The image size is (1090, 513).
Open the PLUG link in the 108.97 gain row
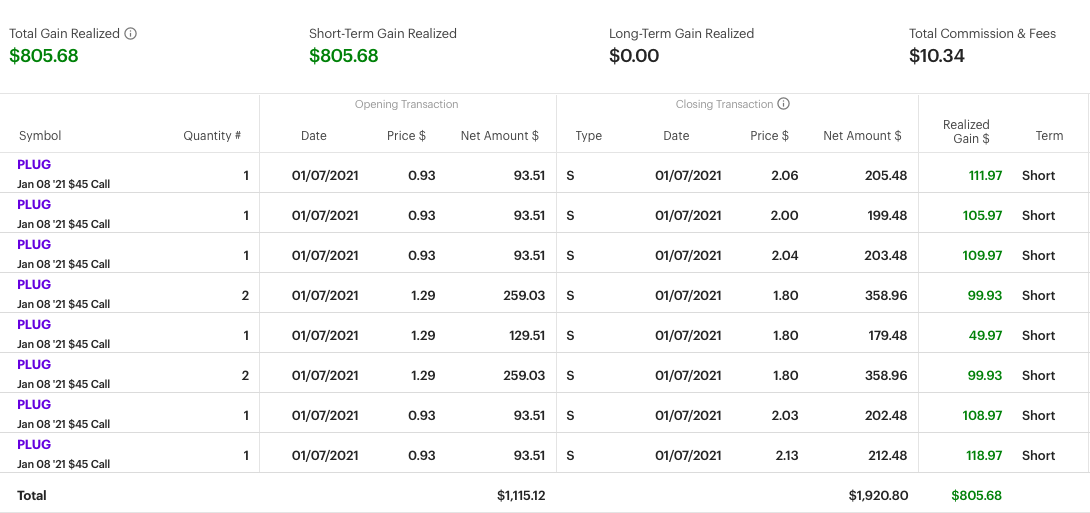pyautogui.click(x=34, y=405)
